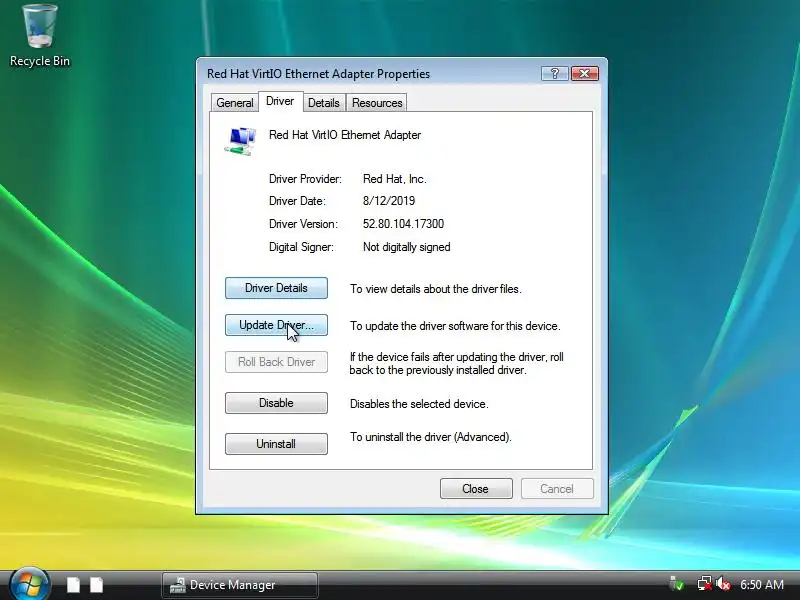Click the Update Driver... button

(x=276, y=325)
